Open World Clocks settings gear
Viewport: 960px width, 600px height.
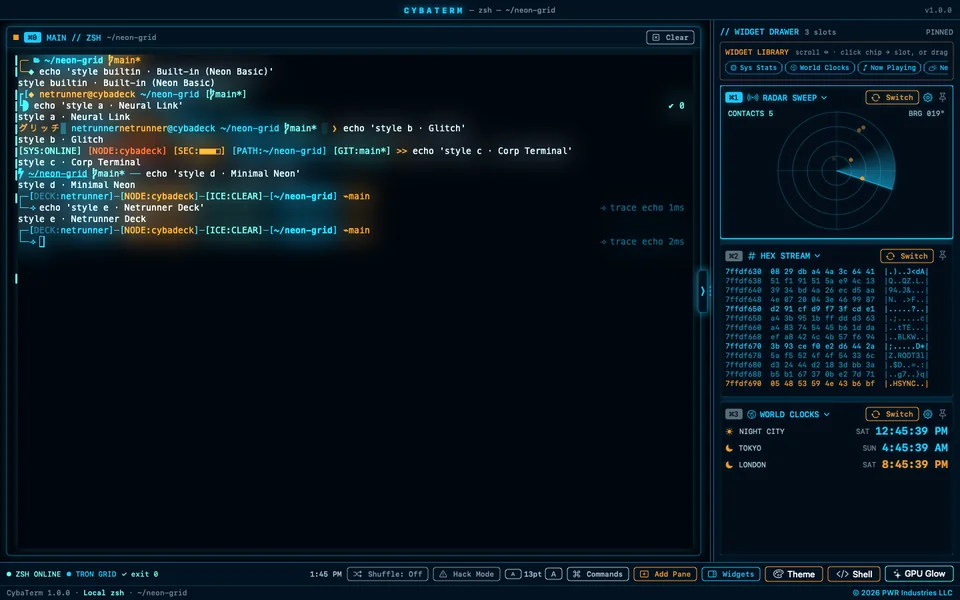(x=928, y=414)
